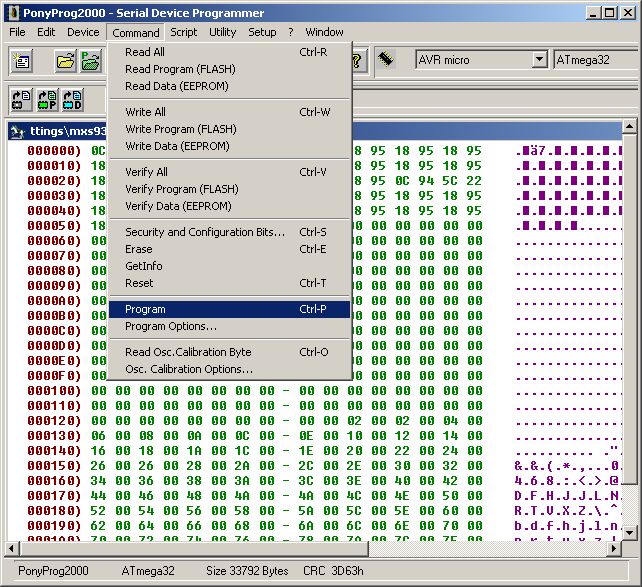Click the Open Program File folder icon
Screen dimensions: 642x587
coord(90,61)
